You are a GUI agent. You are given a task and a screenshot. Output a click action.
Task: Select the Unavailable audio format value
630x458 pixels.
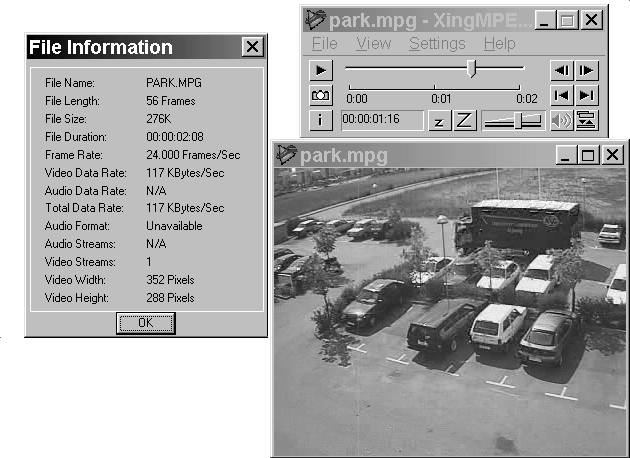click(x=174, y=226)
